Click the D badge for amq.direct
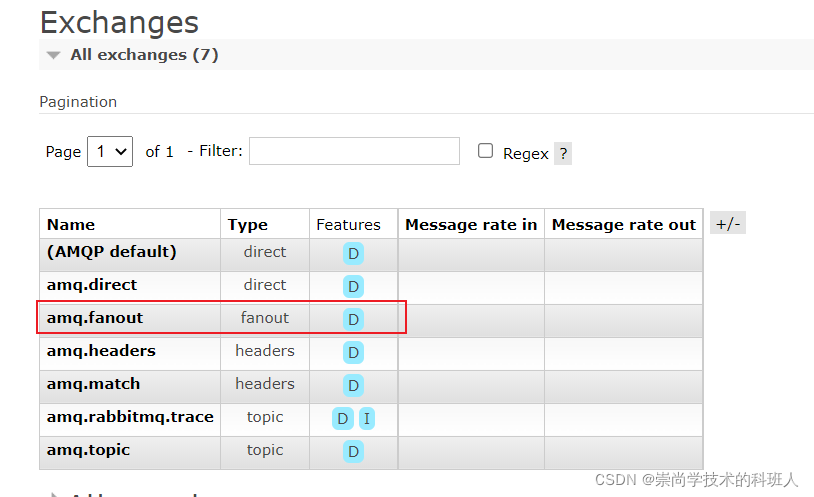This screenshot has width=814, height=497. tap(354, 287)
